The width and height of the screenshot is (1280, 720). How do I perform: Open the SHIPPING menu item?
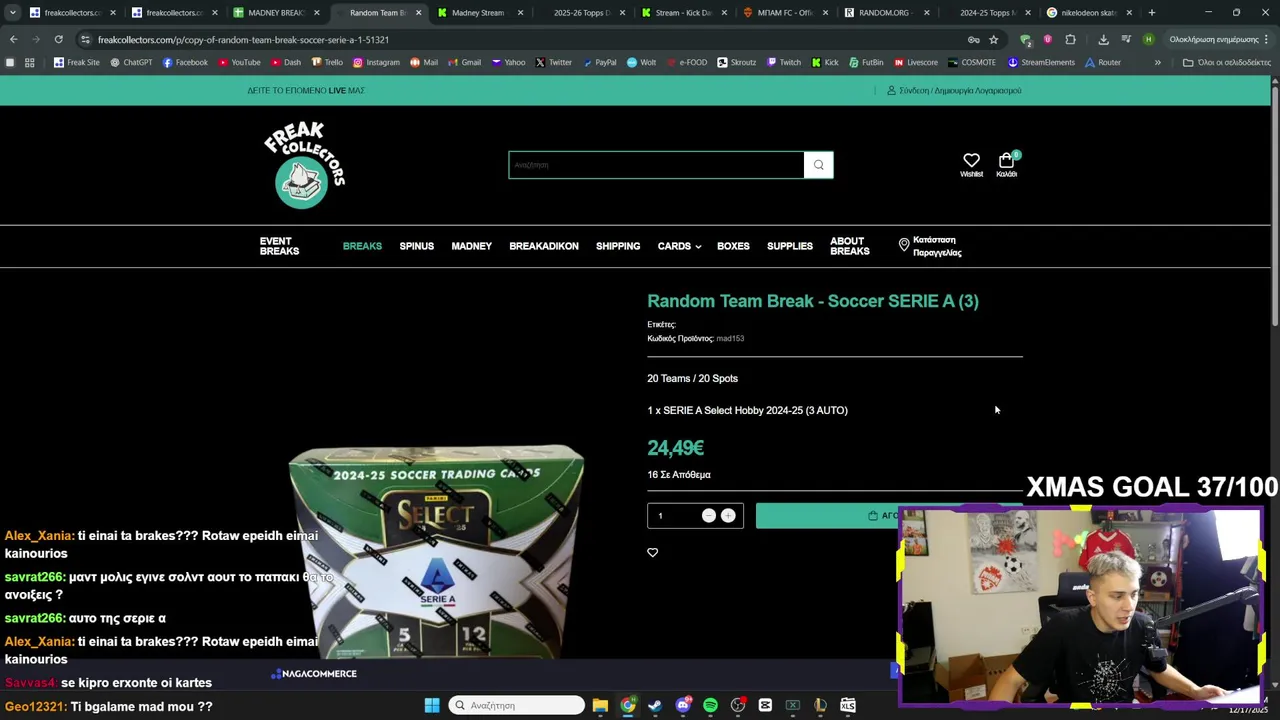pos(618,246)
